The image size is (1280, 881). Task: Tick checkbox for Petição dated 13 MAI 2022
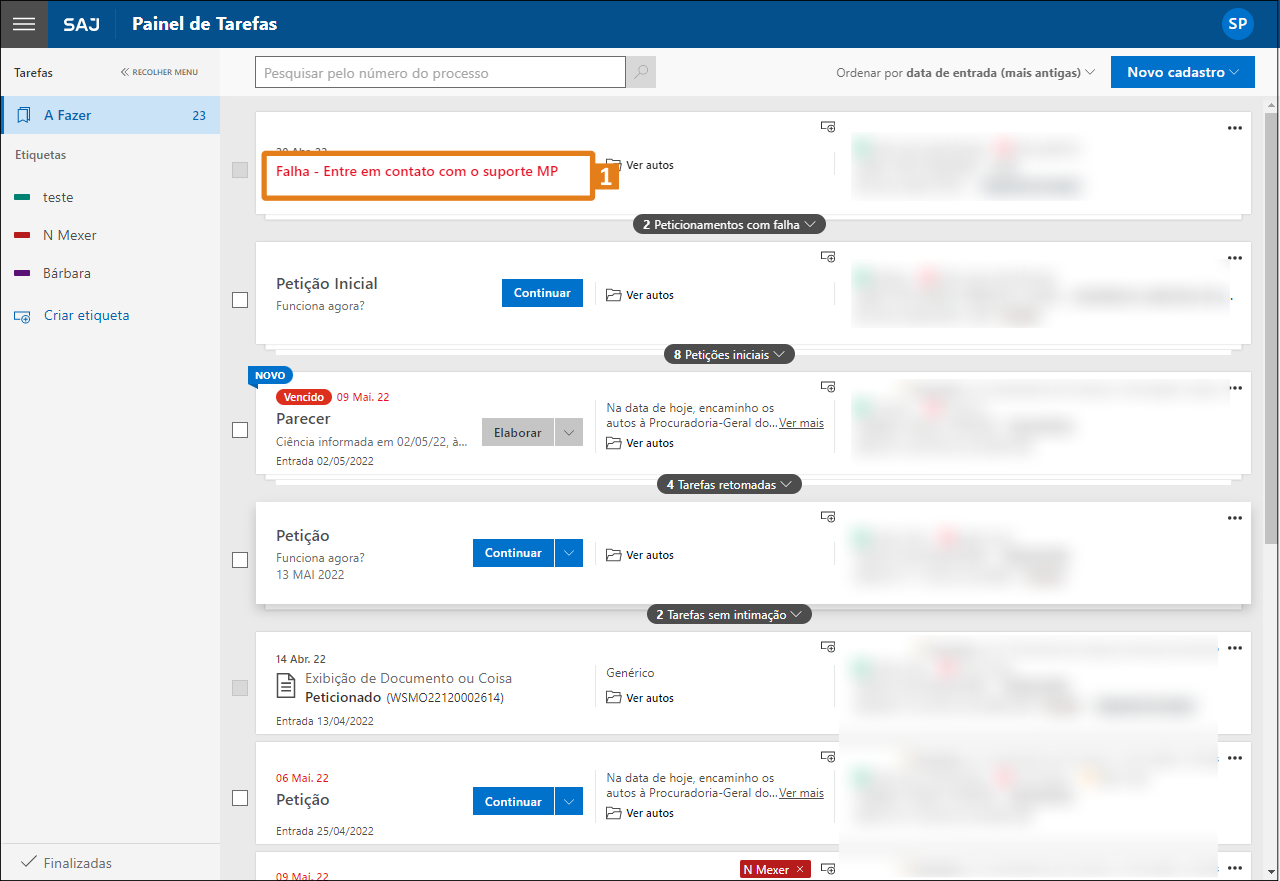(x=240, y=560)
